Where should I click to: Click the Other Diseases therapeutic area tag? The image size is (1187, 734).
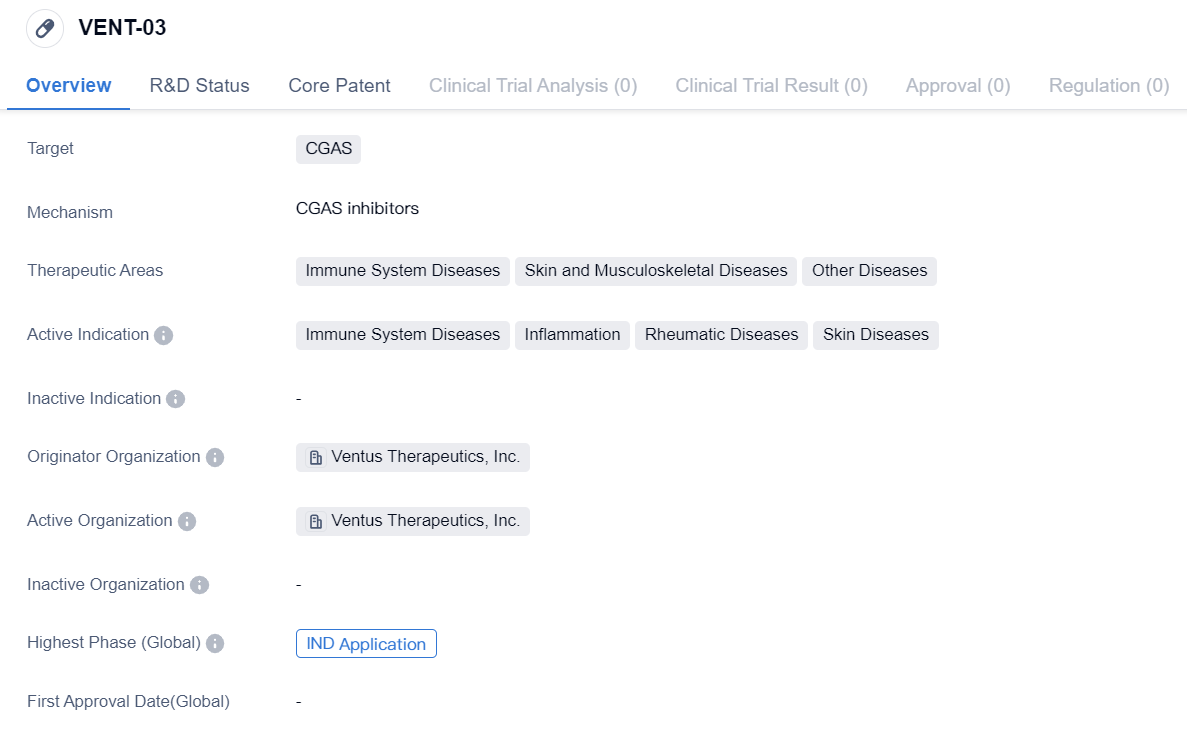point(869,271)
